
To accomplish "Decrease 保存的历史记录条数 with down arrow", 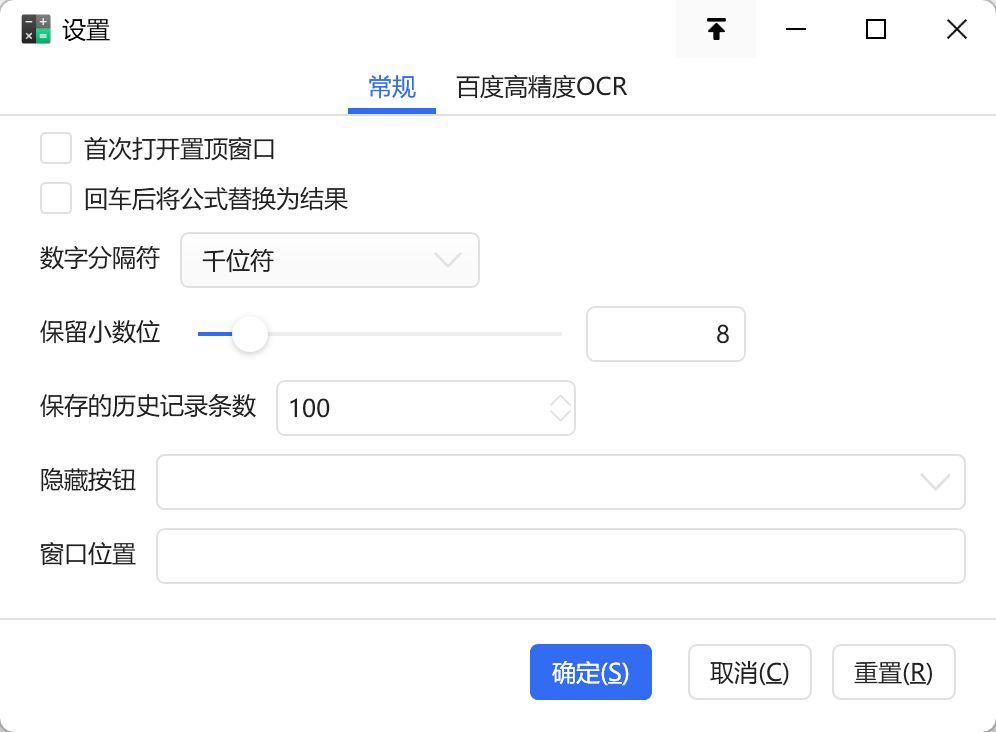I will tap(560, 416).
